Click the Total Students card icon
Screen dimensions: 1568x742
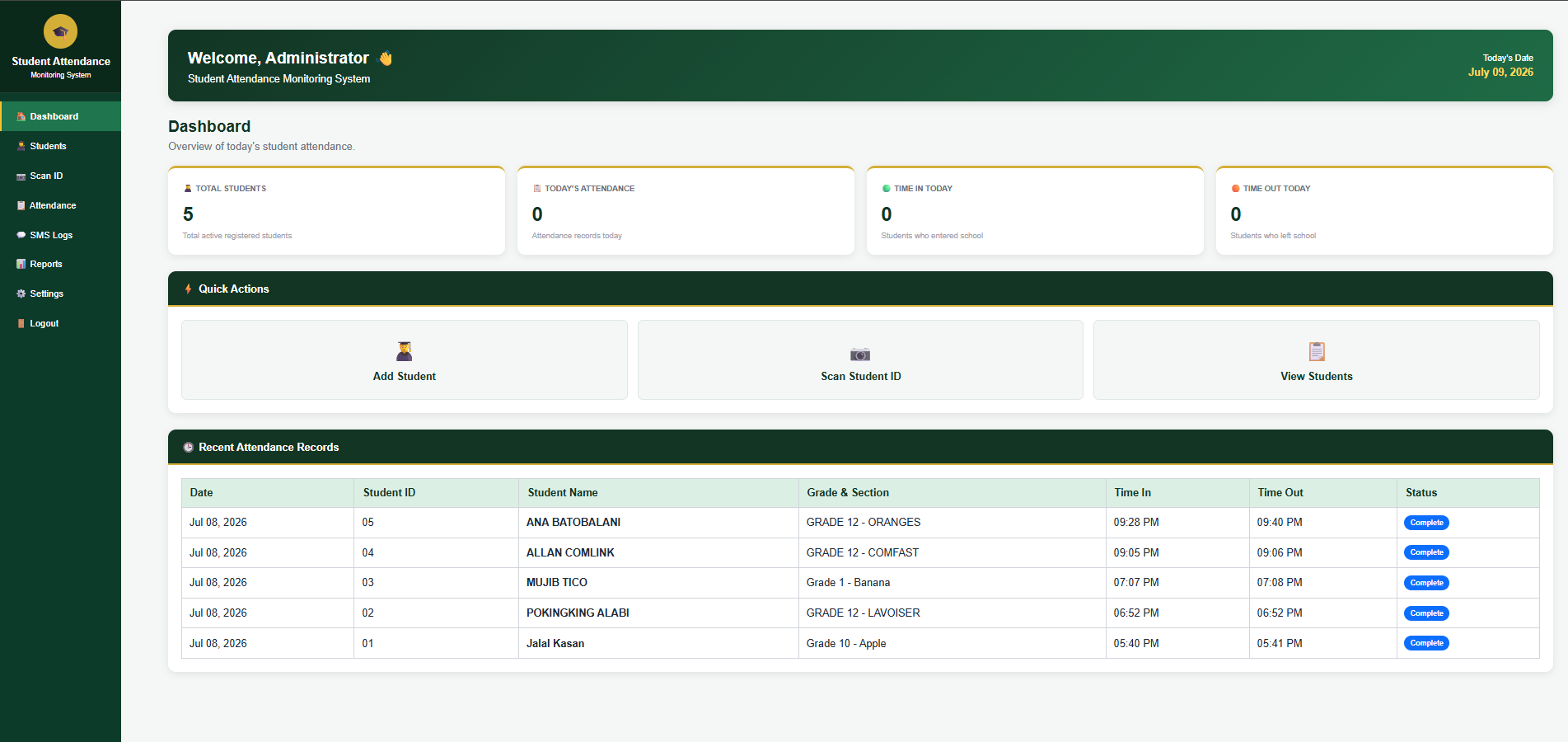188,188
